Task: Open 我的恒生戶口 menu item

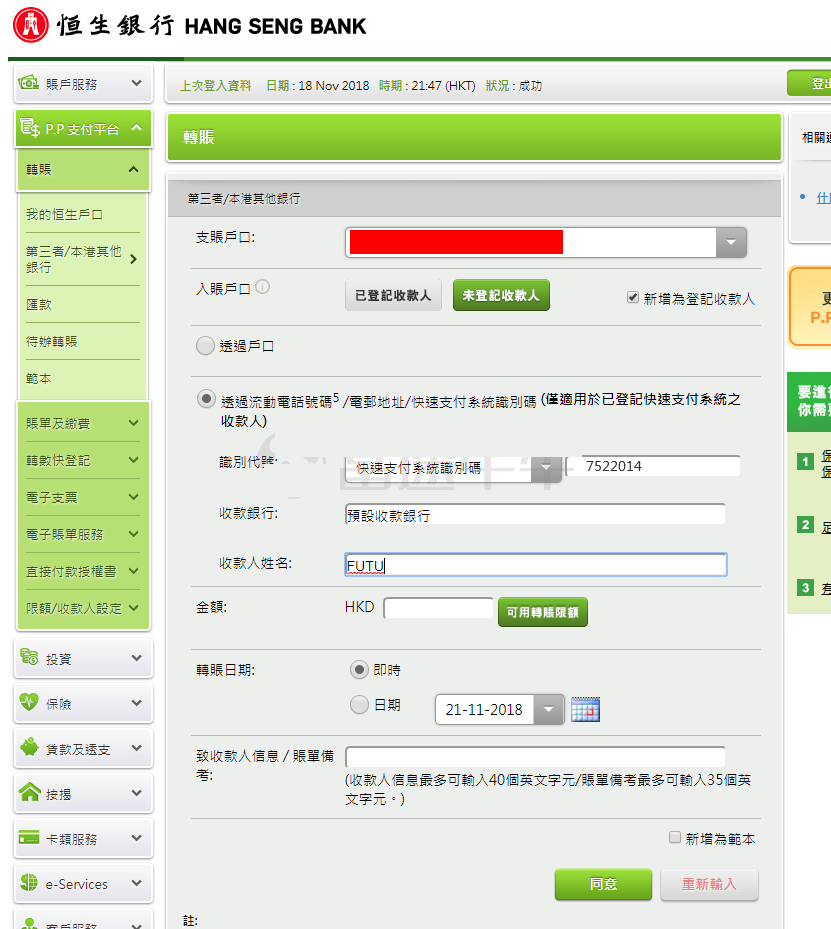Action: point(83,214)
